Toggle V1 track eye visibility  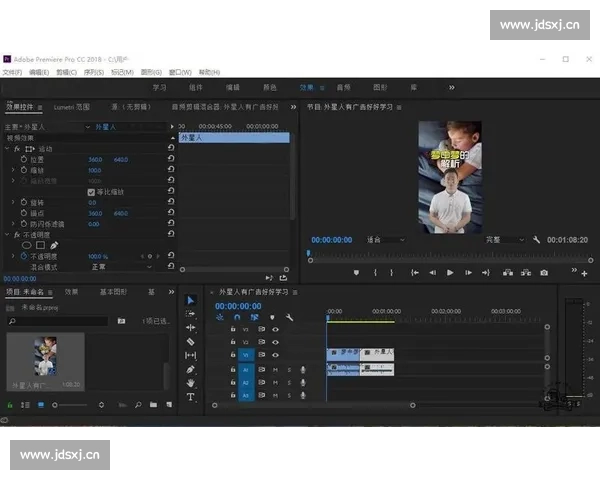pyautogui.click(x=275, y=355)
